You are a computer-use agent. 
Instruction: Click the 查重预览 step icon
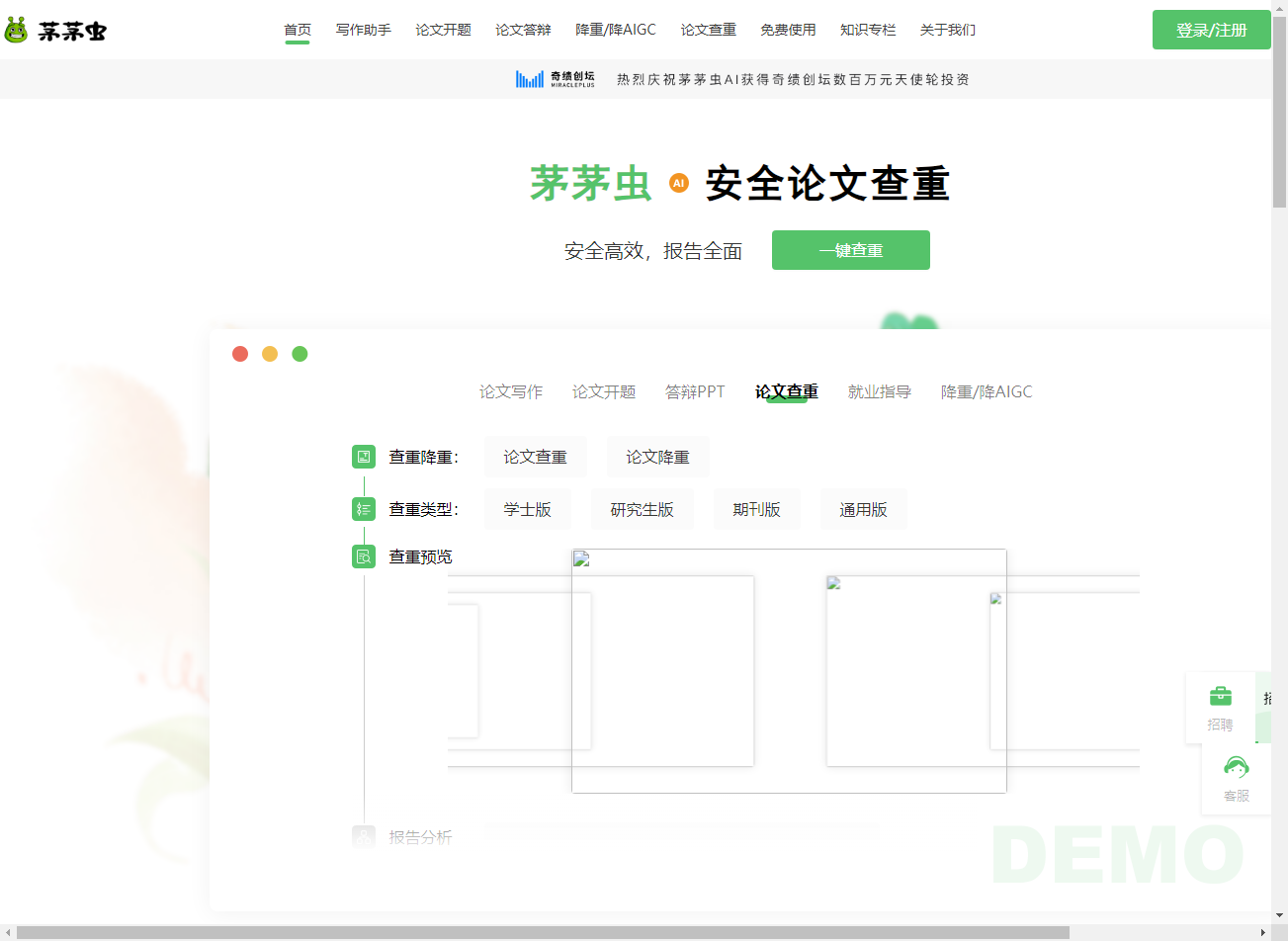364,556
